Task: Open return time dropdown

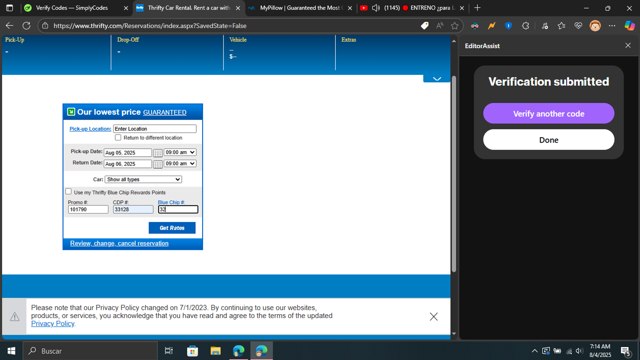Action: coord(180,164)
